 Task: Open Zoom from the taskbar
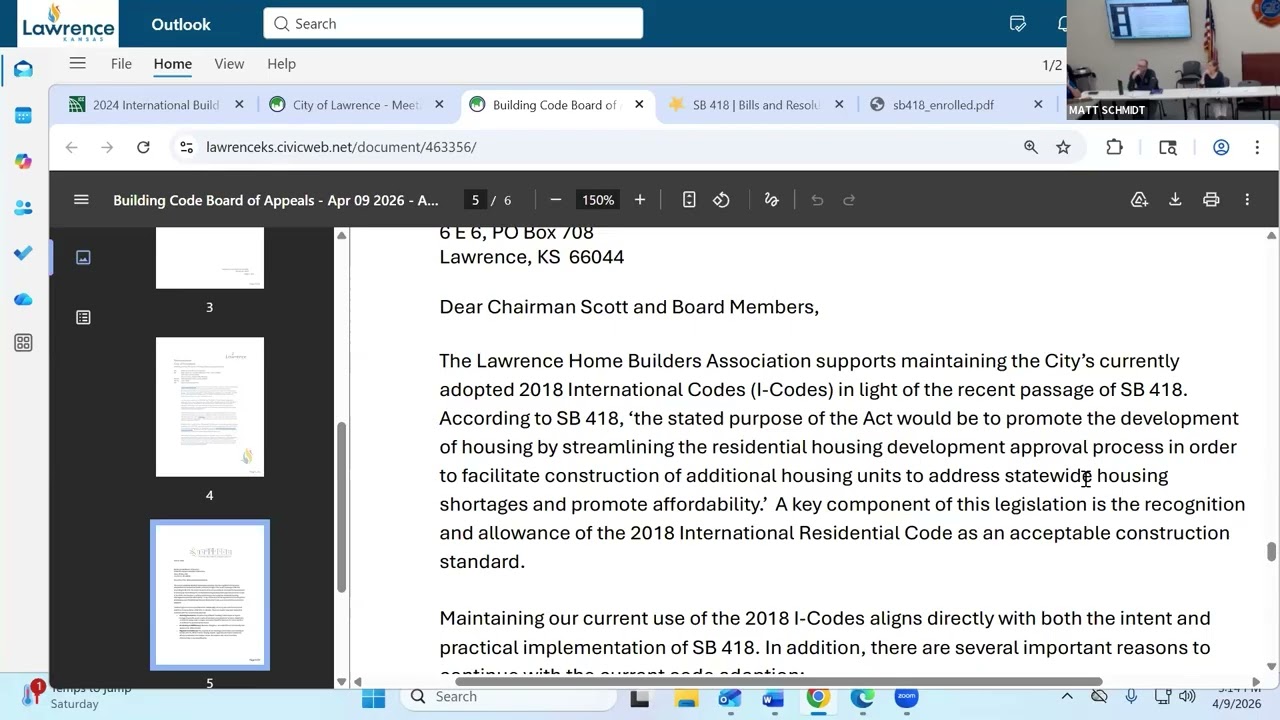click(906, 697)
